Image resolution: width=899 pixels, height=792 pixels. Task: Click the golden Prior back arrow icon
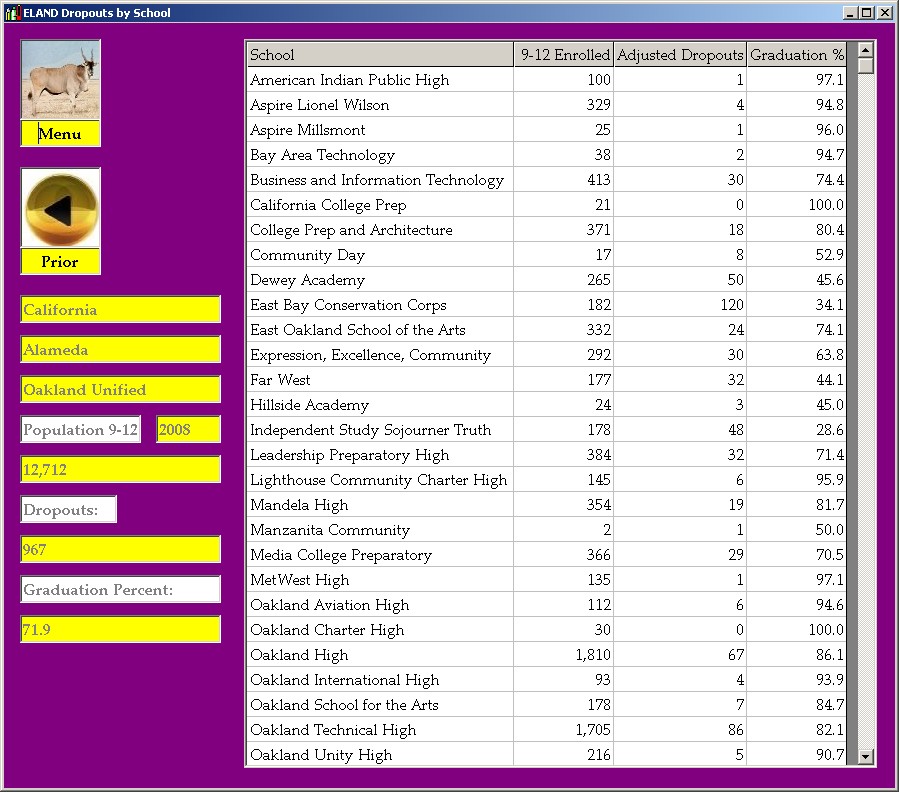(60, 209)
